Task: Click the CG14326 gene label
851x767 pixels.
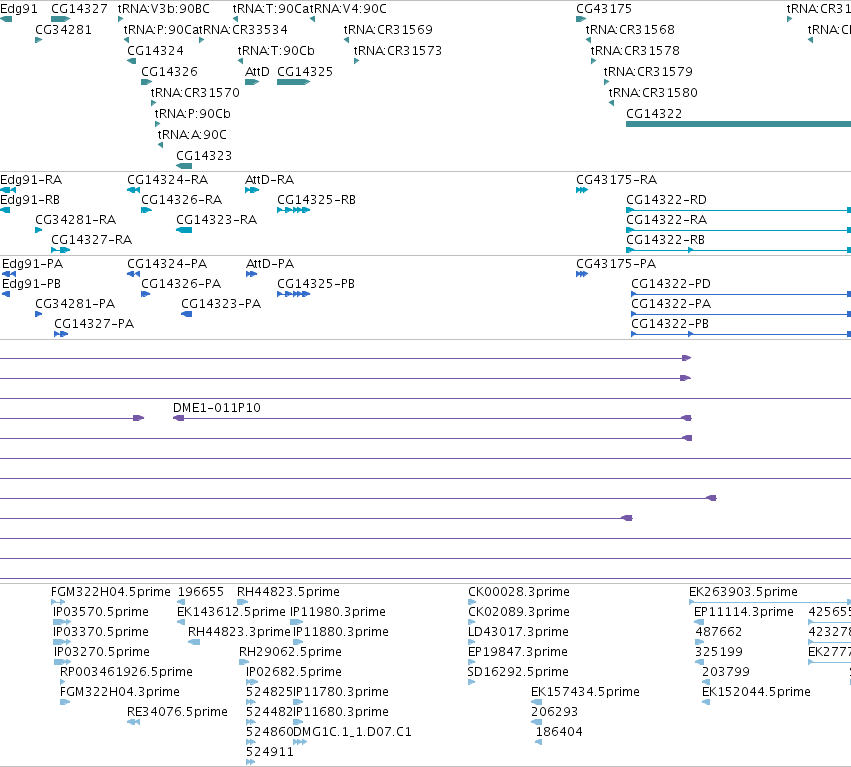Action: 169,72
